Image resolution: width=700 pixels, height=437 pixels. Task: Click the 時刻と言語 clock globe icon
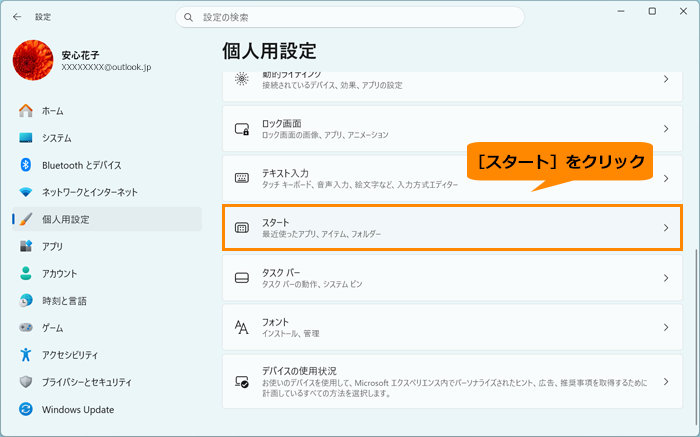26,301
